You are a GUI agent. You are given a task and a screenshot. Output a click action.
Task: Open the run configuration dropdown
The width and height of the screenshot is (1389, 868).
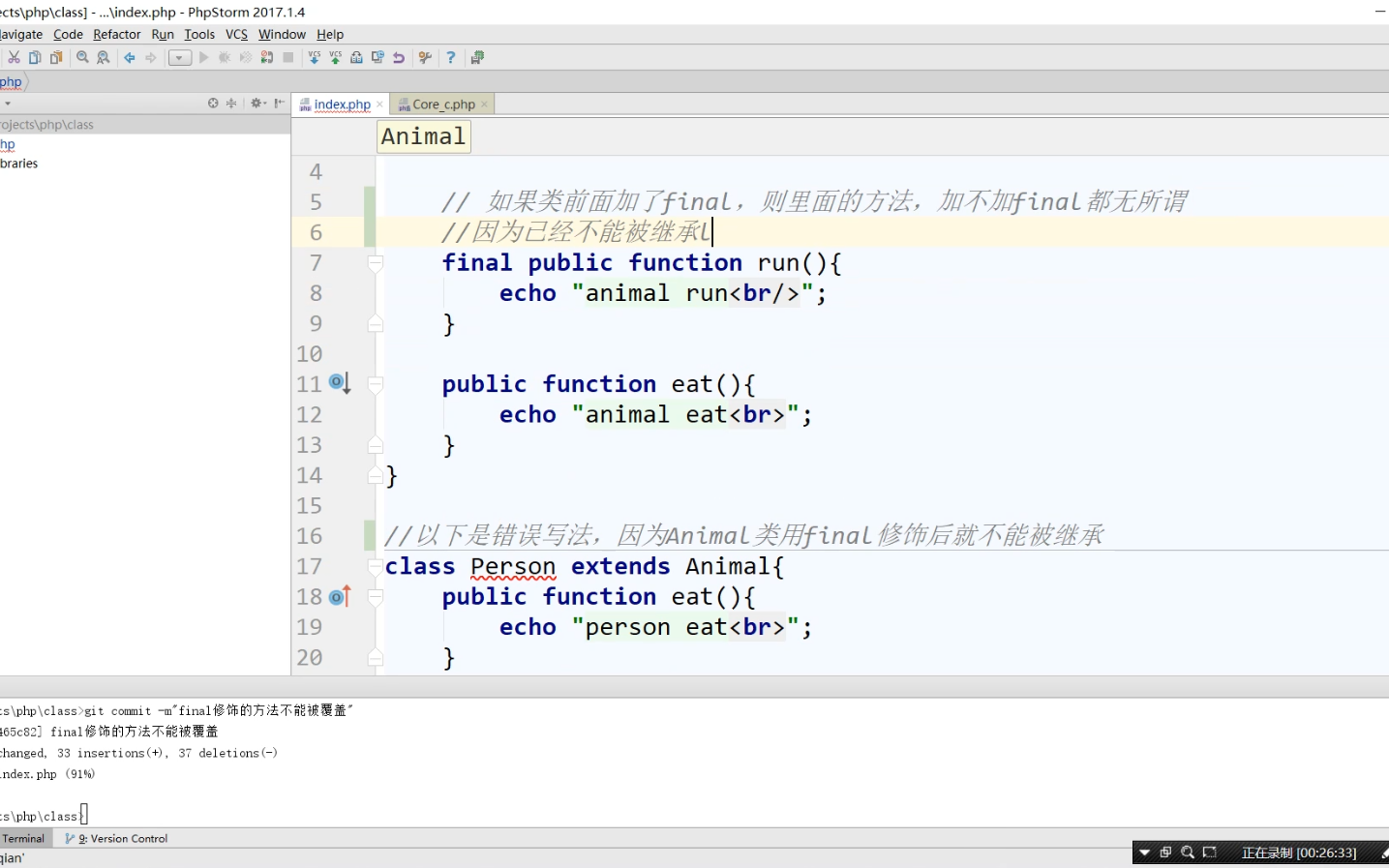pyautogui.click(x=179, y=58)
